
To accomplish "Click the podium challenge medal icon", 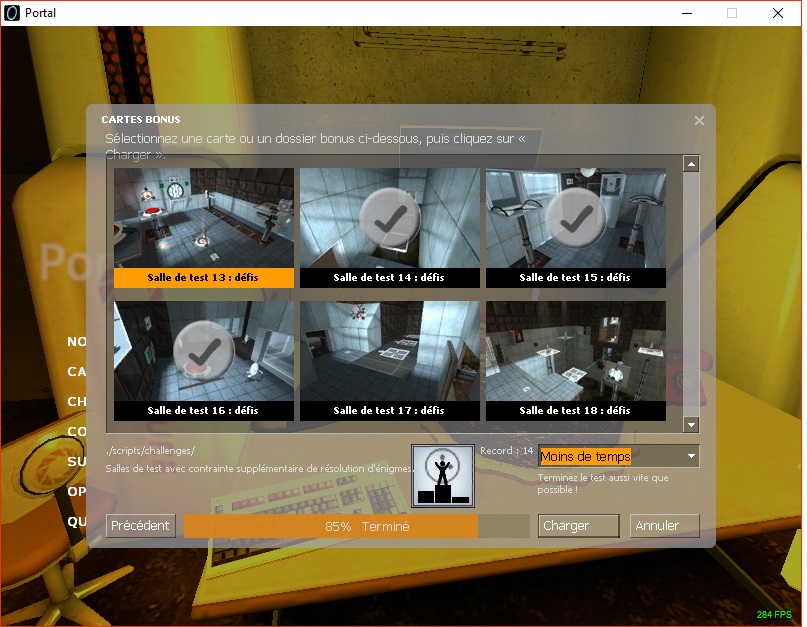I will point(443,476).
